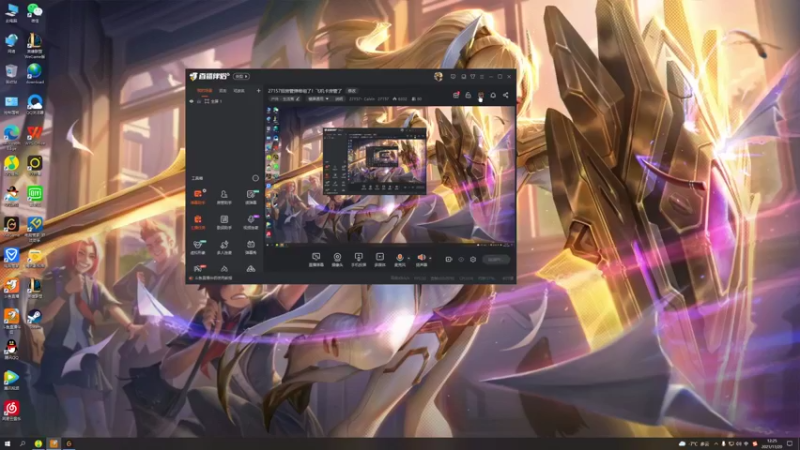Open the virtual mask avatar toolbox tool
The height and width of the screenshot is (450, 800).
198,247
